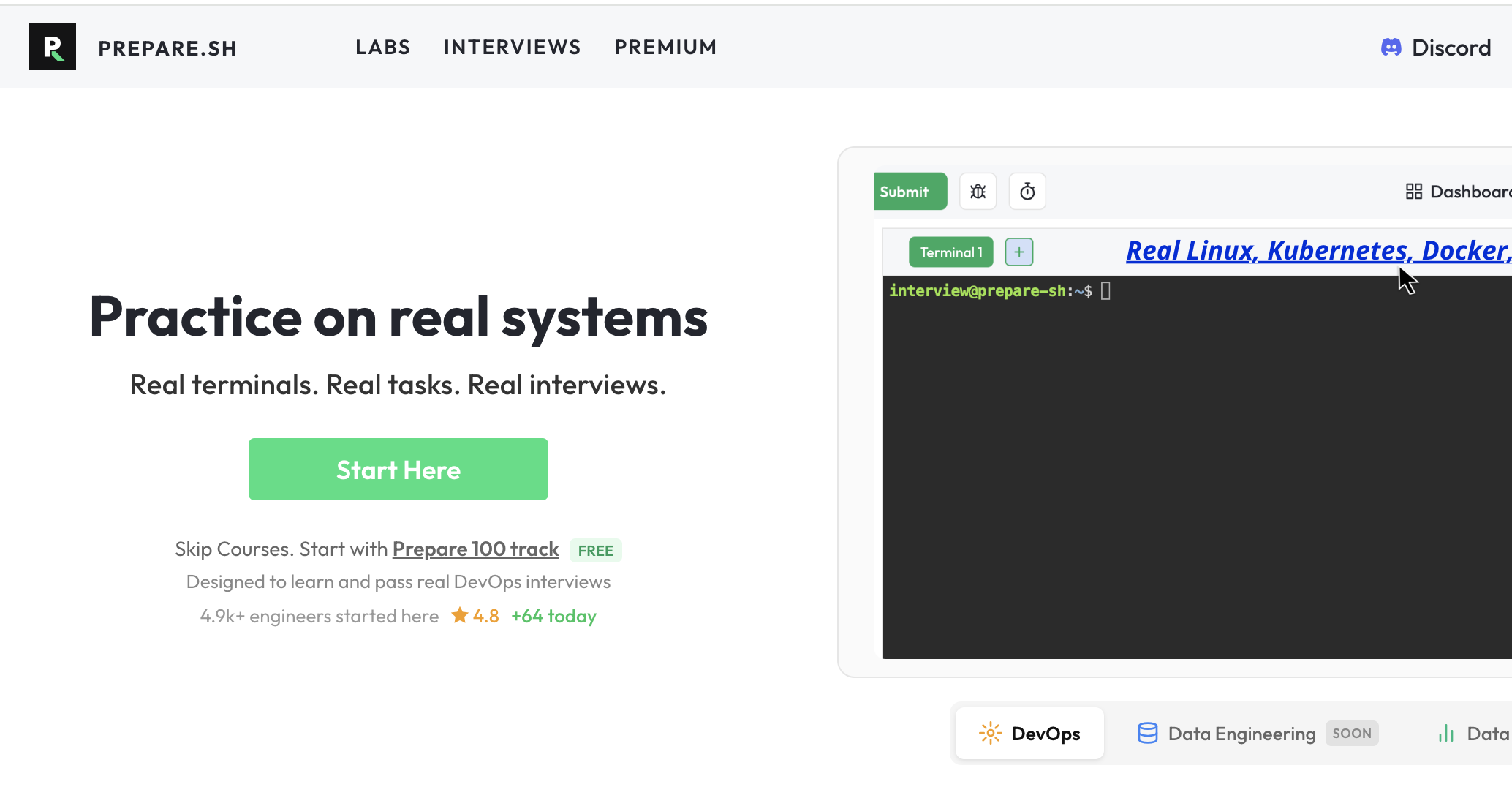The image size is (1512, 787).
Task: Open the INTERVIEWS menu
Action: point(512,48)
